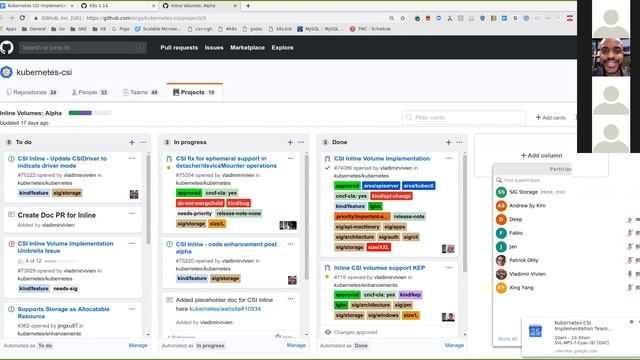
Task: Select Patrick Ohly in participants list
Action: 524,260
